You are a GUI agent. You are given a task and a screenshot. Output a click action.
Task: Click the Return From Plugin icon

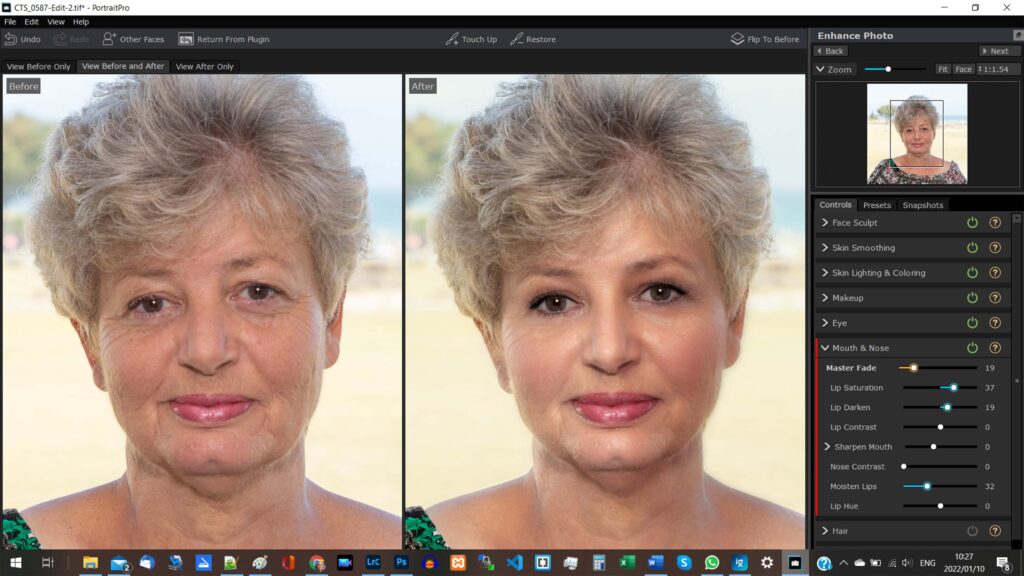point(186,39)
